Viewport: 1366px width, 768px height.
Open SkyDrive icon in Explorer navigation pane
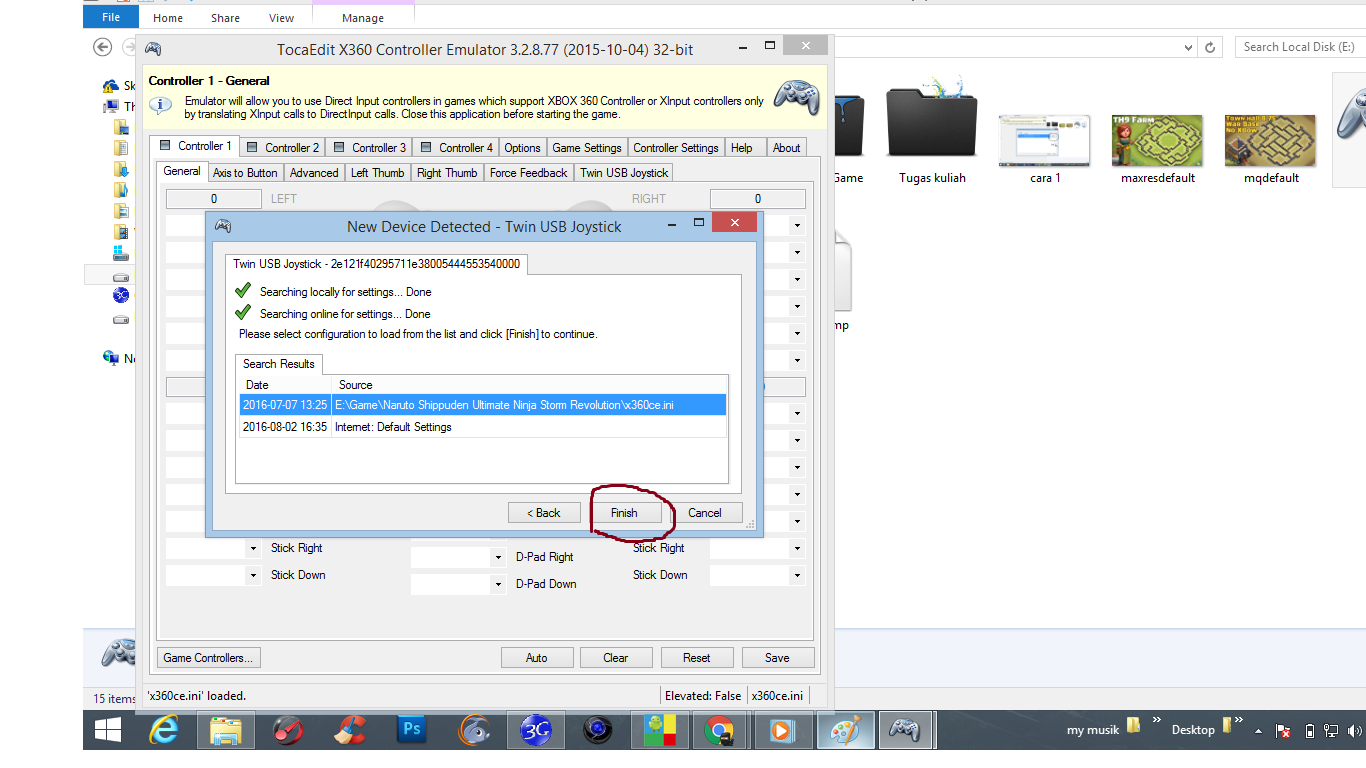112,86
